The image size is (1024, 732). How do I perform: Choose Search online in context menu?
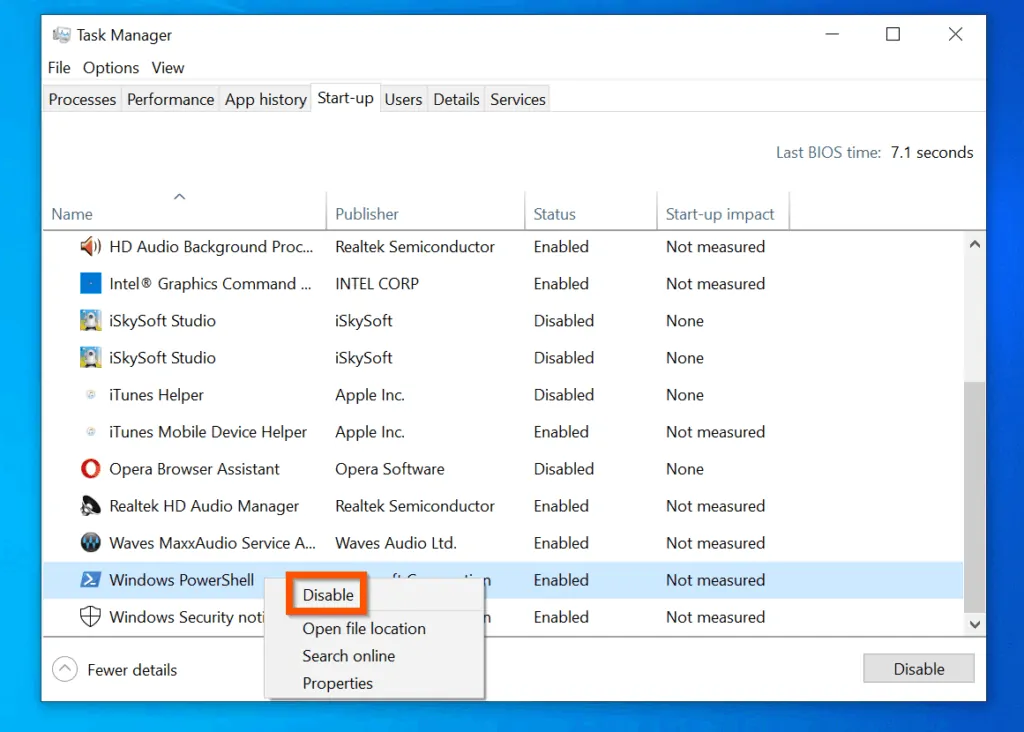(x=349, y=656)
